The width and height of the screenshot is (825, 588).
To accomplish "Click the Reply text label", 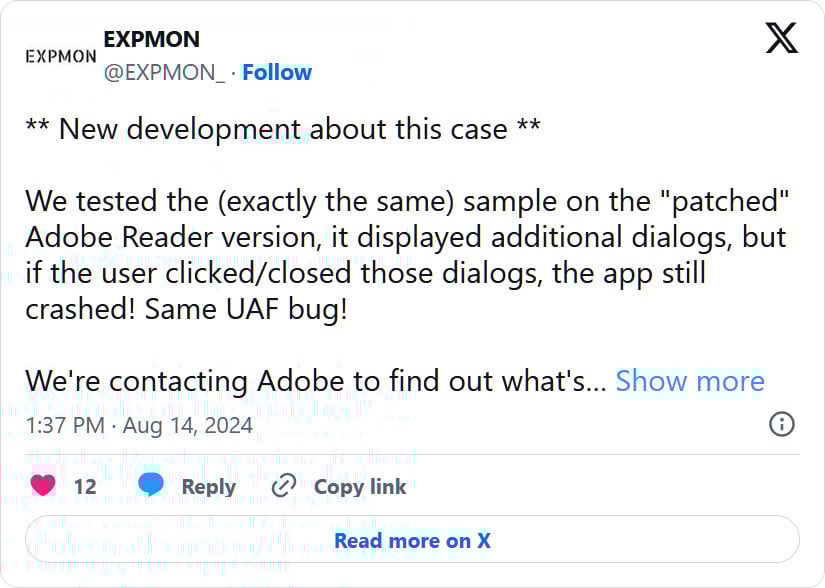I will coord(208,487).
